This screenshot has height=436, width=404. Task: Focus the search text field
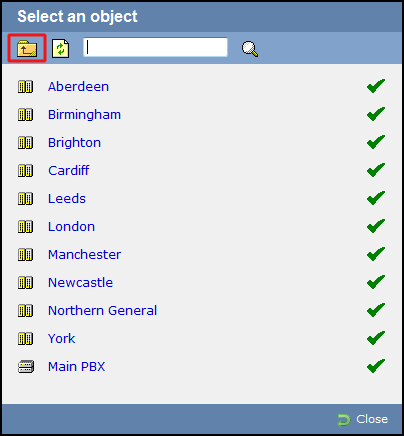(x=155, y=47)
